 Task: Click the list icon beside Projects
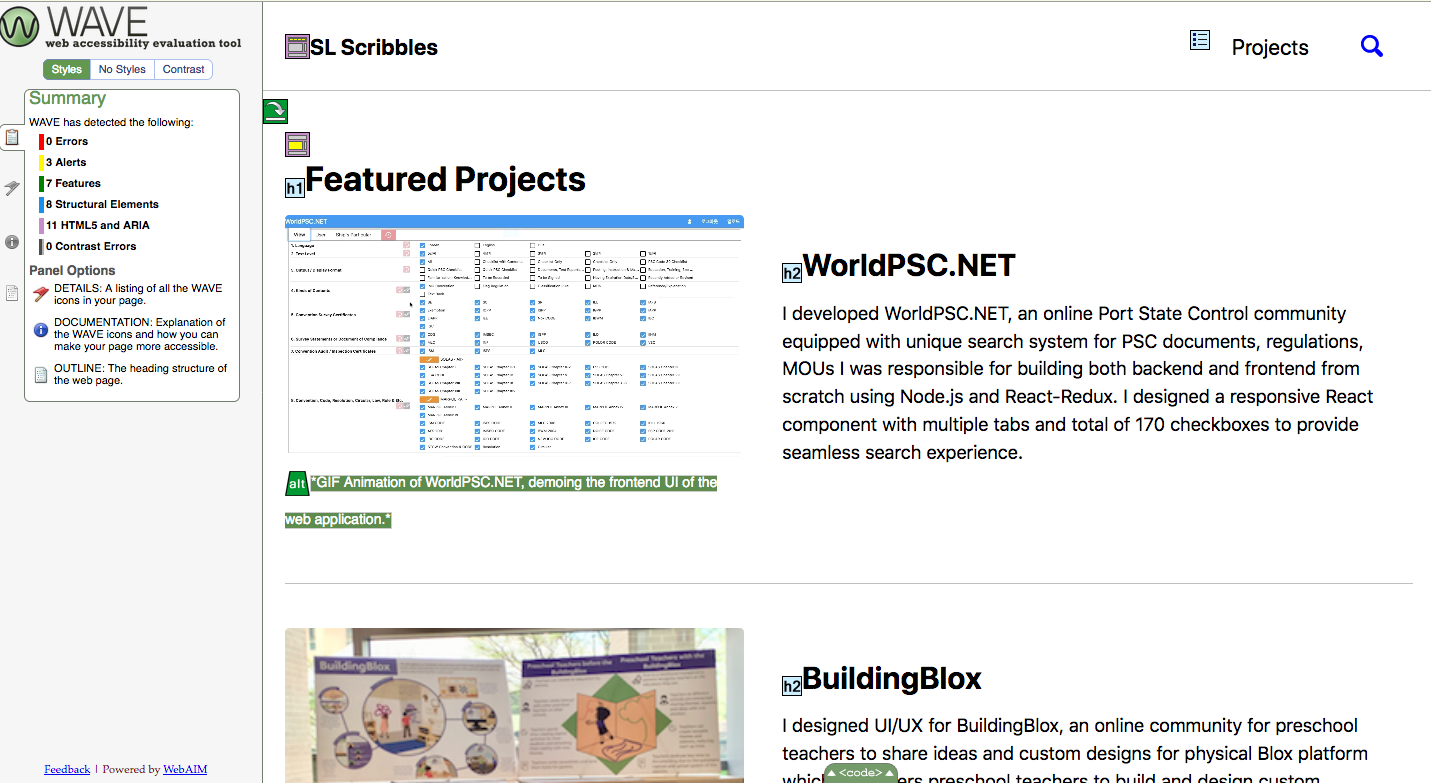point(1200,40)
